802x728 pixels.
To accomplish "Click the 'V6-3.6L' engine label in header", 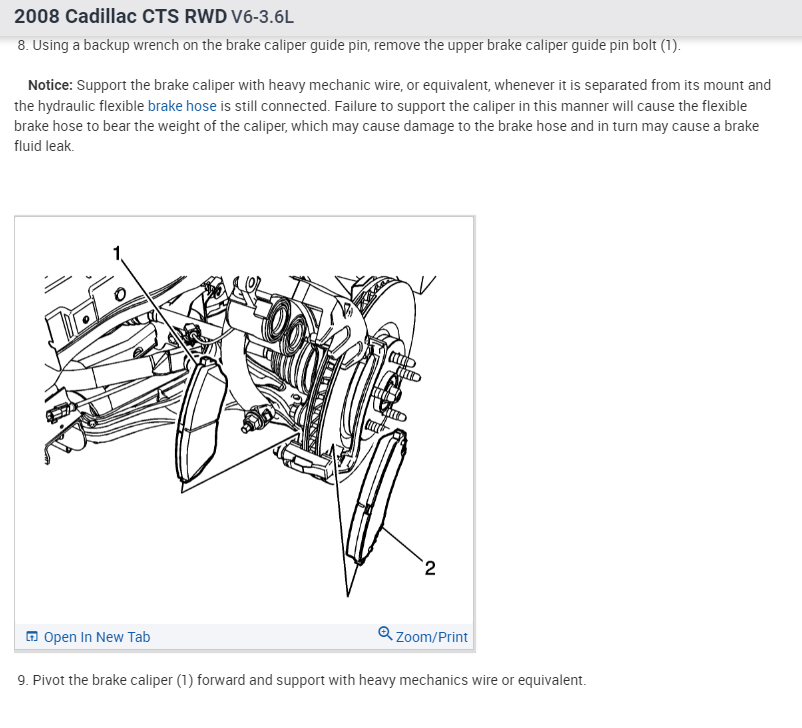I will [262, 17].
